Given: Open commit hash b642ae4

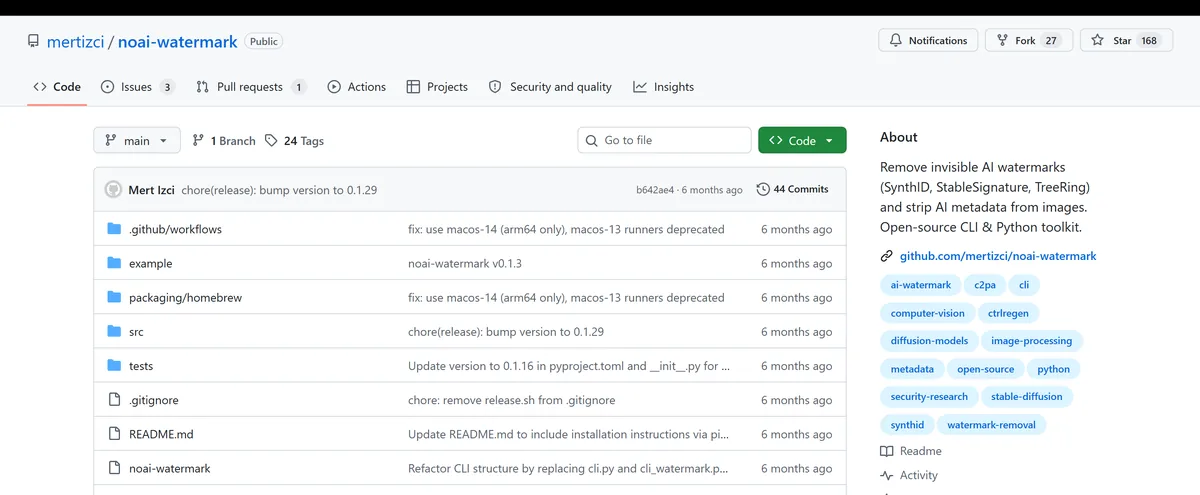Looking at the screenshot, I should [x=655, y=190].
